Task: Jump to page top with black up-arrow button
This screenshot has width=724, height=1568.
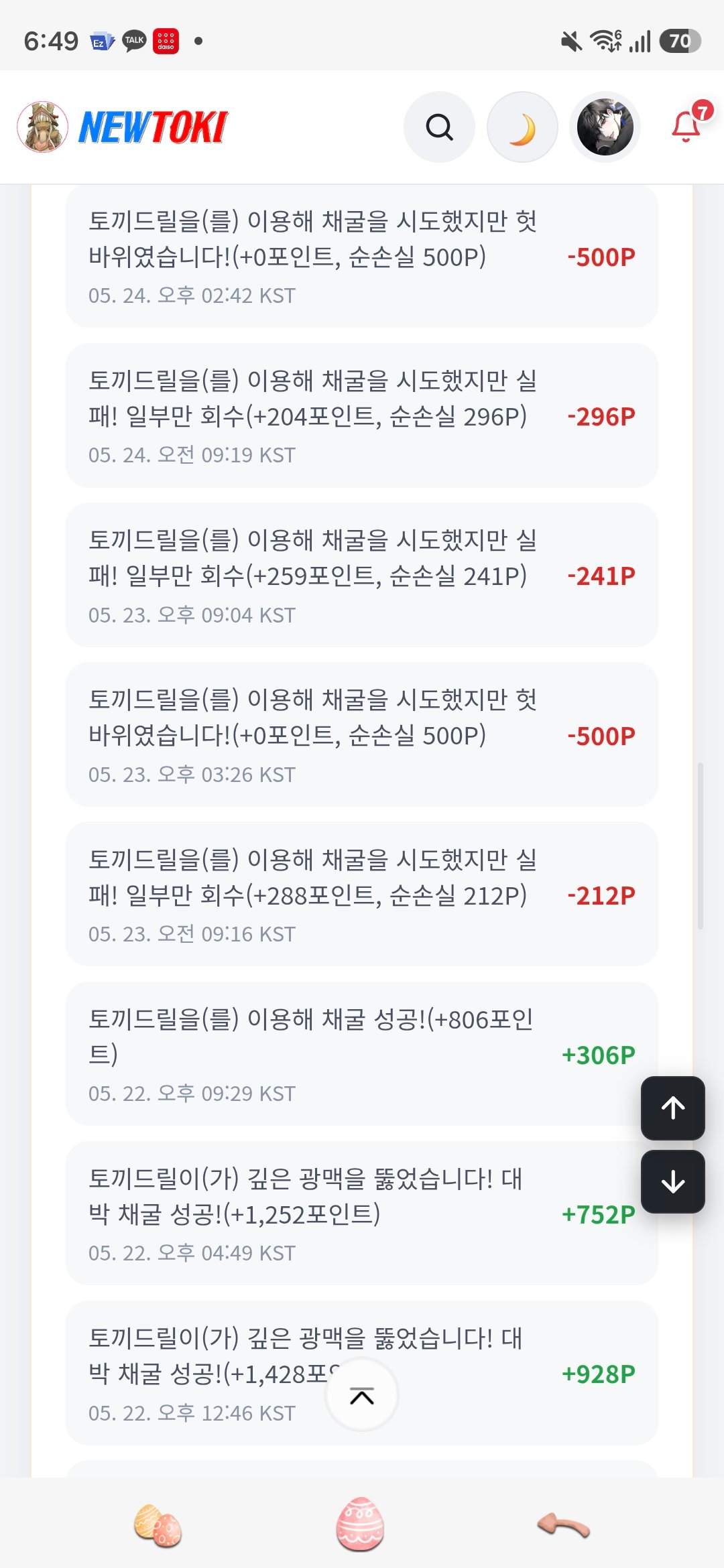Action: coord(673,1108)
